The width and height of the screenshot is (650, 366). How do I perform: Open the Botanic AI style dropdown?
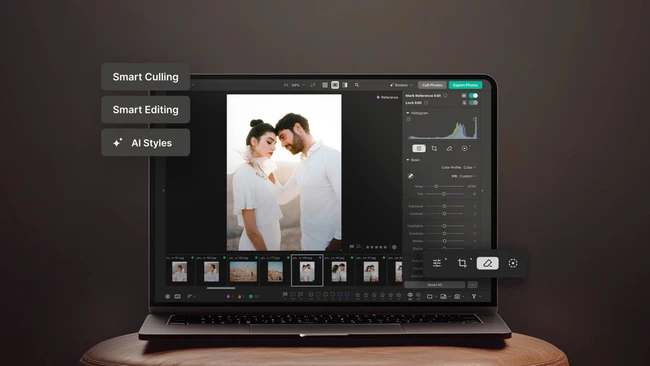401,85
